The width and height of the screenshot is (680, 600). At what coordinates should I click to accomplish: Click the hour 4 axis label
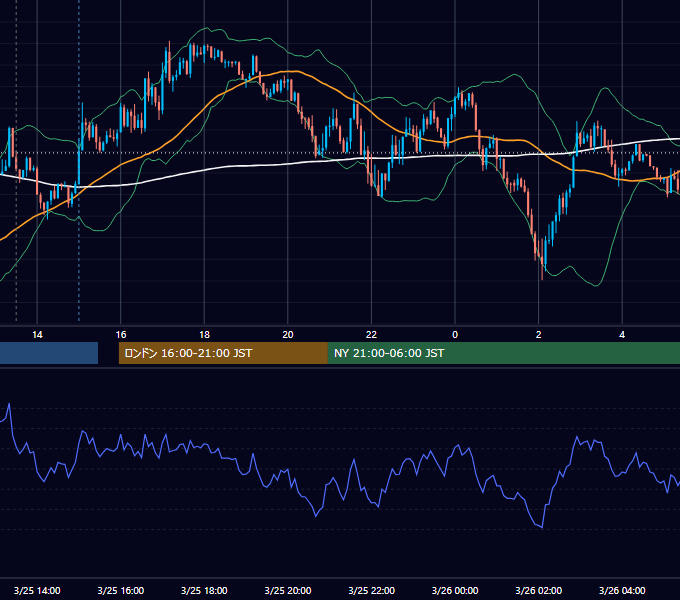[x=622, y=335]
